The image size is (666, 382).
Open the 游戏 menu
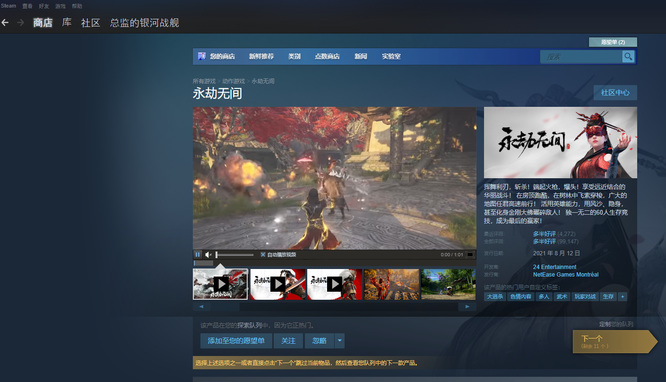[x=60, y=6]
